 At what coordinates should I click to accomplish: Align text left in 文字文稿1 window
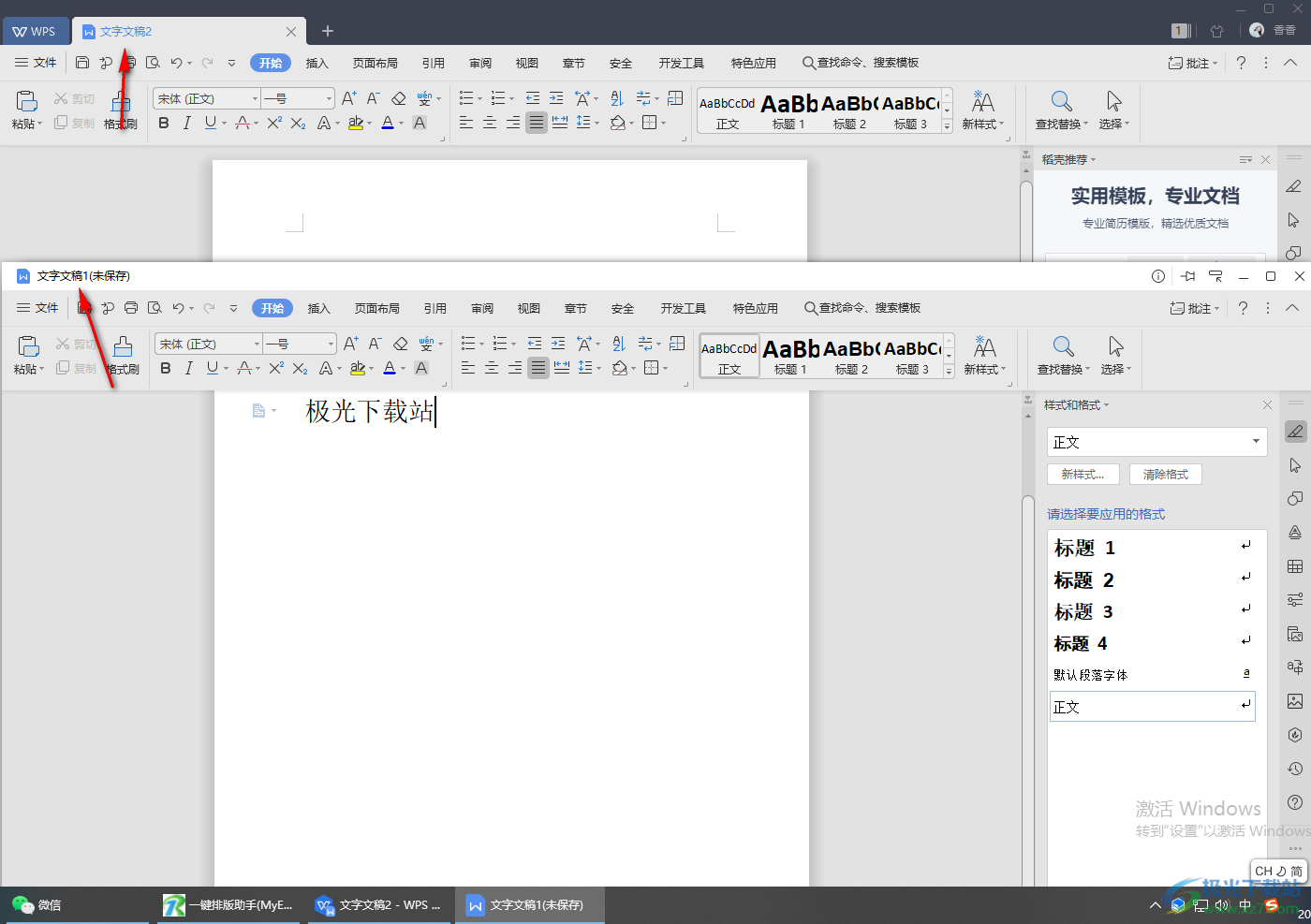point(468,368)
